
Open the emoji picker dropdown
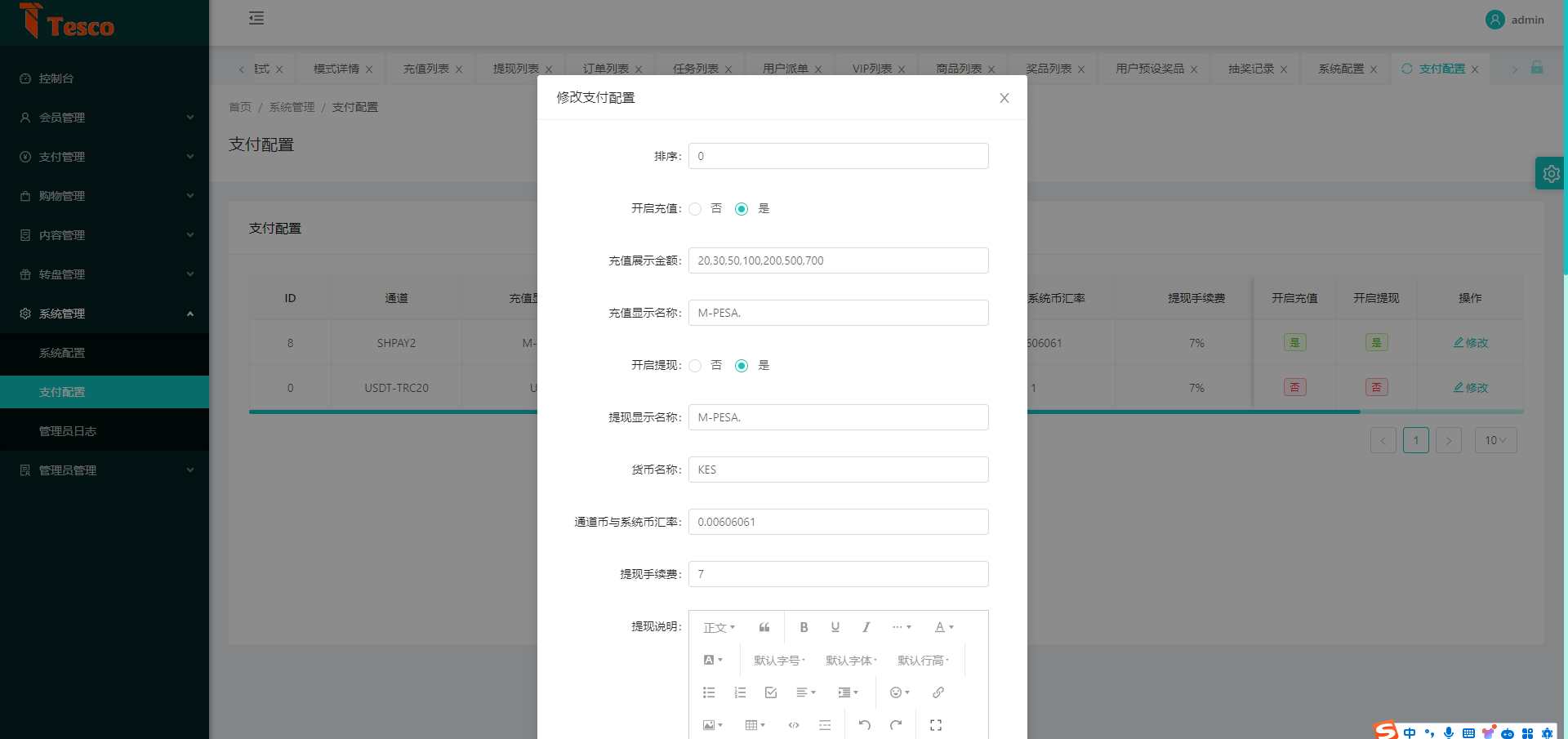[x=900, y=692]
